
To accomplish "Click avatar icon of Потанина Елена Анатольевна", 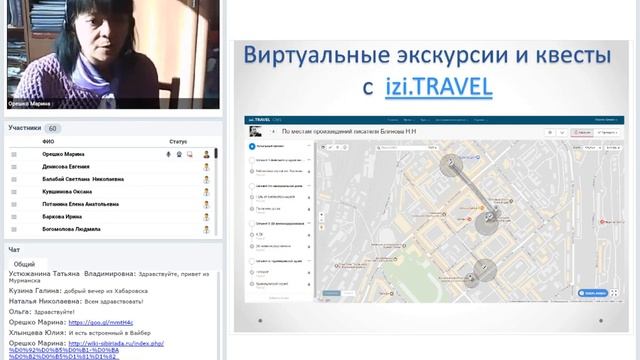I will 207,204.
